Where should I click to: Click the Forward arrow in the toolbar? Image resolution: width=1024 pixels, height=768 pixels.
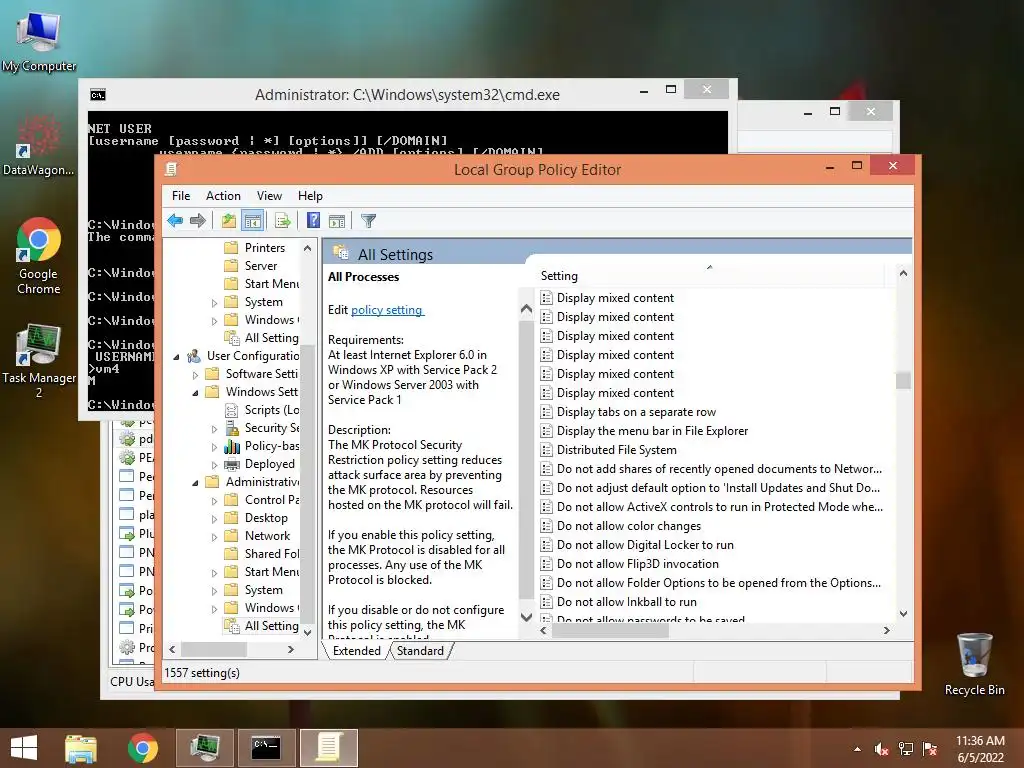click(x=198, y=221)
